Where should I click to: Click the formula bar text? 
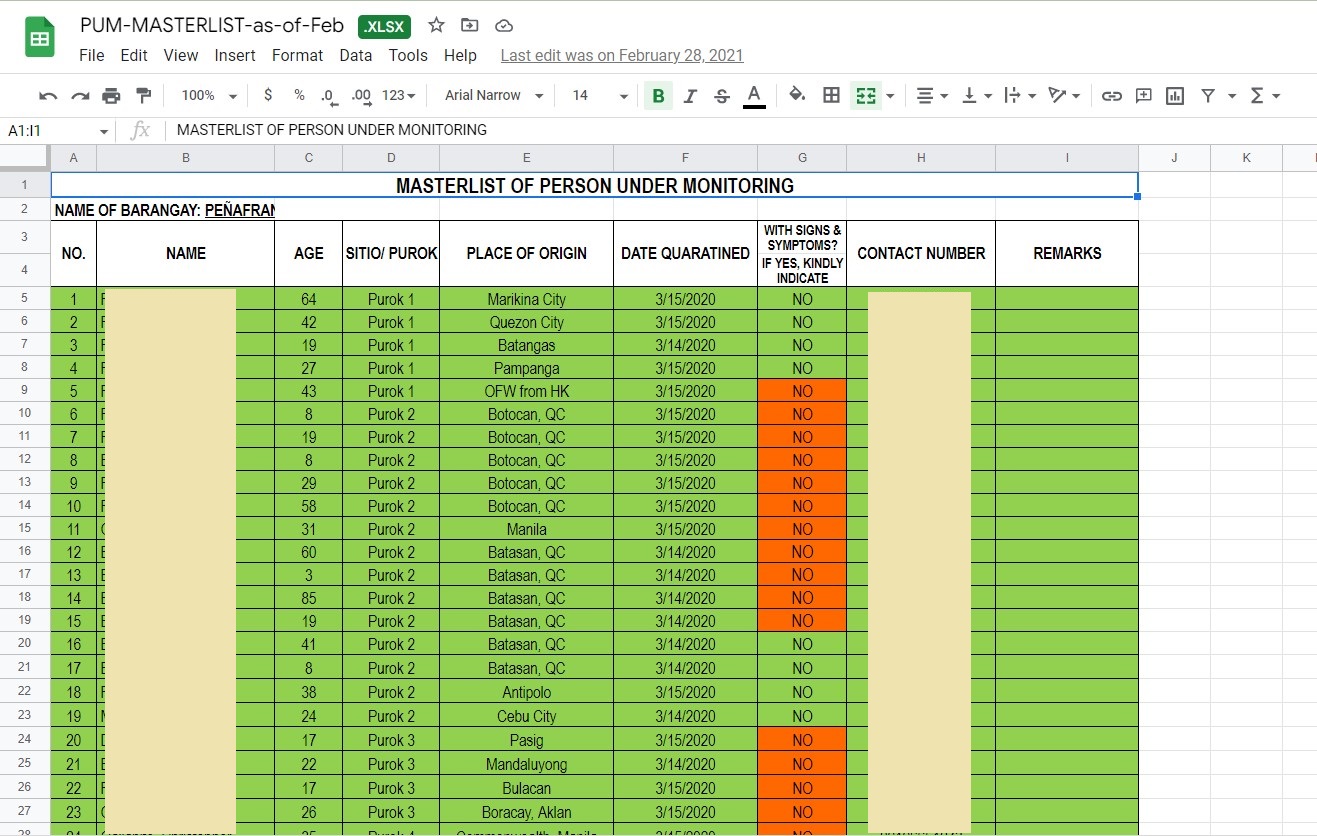(332, 130)
